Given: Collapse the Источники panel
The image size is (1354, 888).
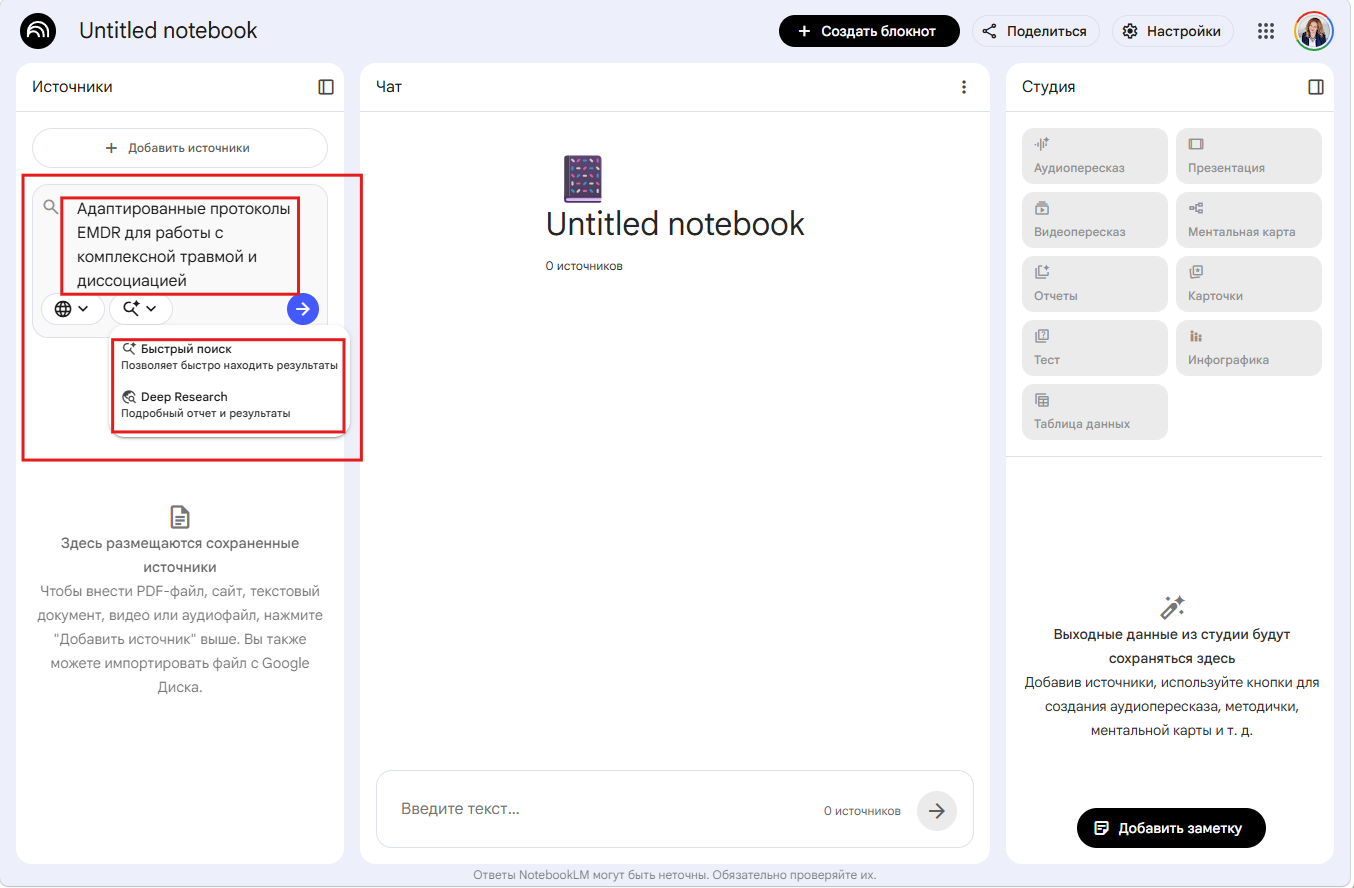Looking at the screenshot, I should [x=326, y=87].
